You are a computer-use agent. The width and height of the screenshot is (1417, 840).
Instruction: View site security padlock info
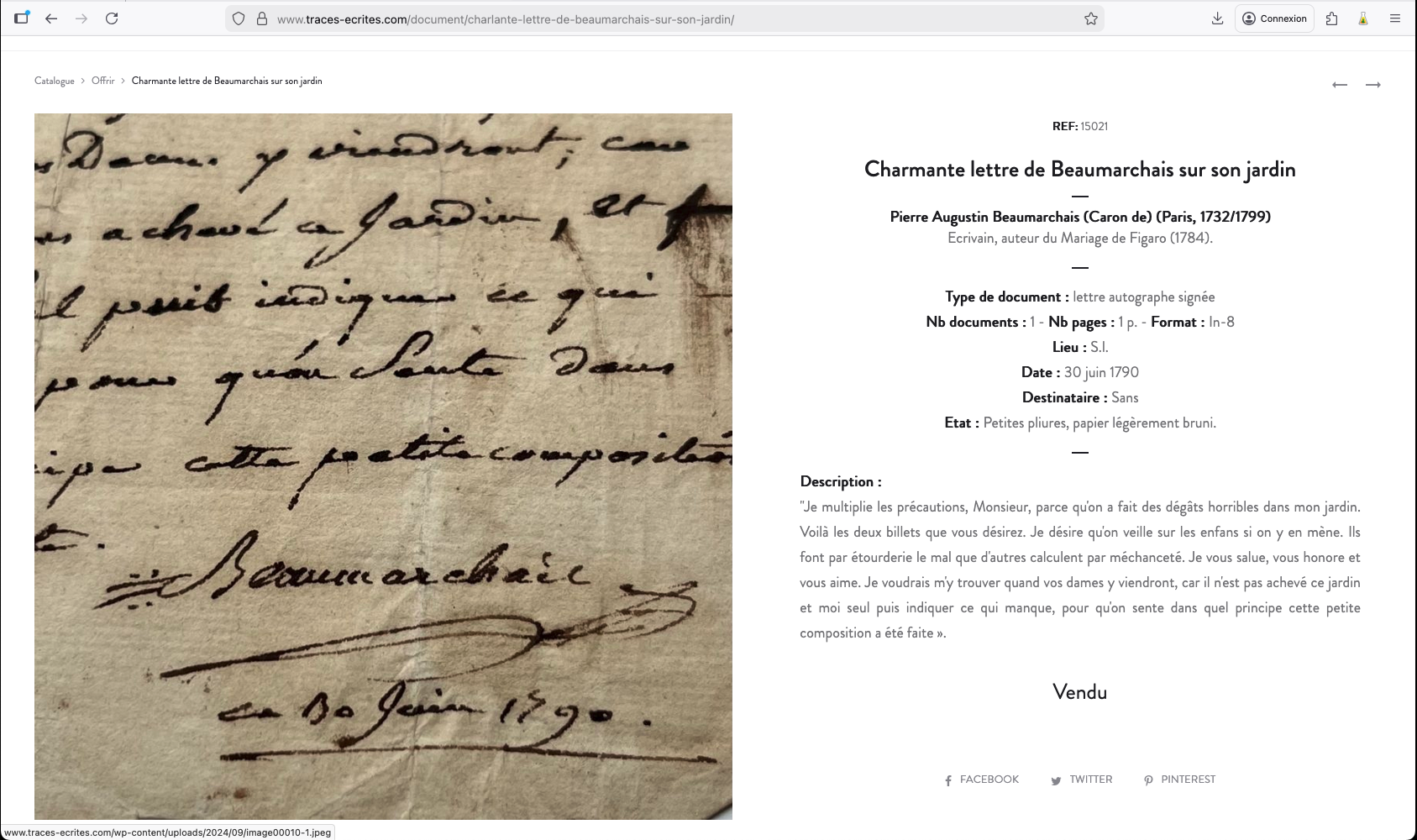(261, 18)
